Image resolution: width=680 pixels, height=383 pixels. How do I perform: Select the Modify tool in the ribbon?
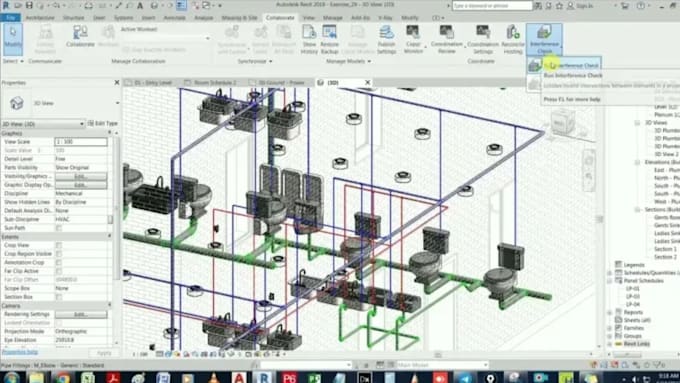point(13,39)
